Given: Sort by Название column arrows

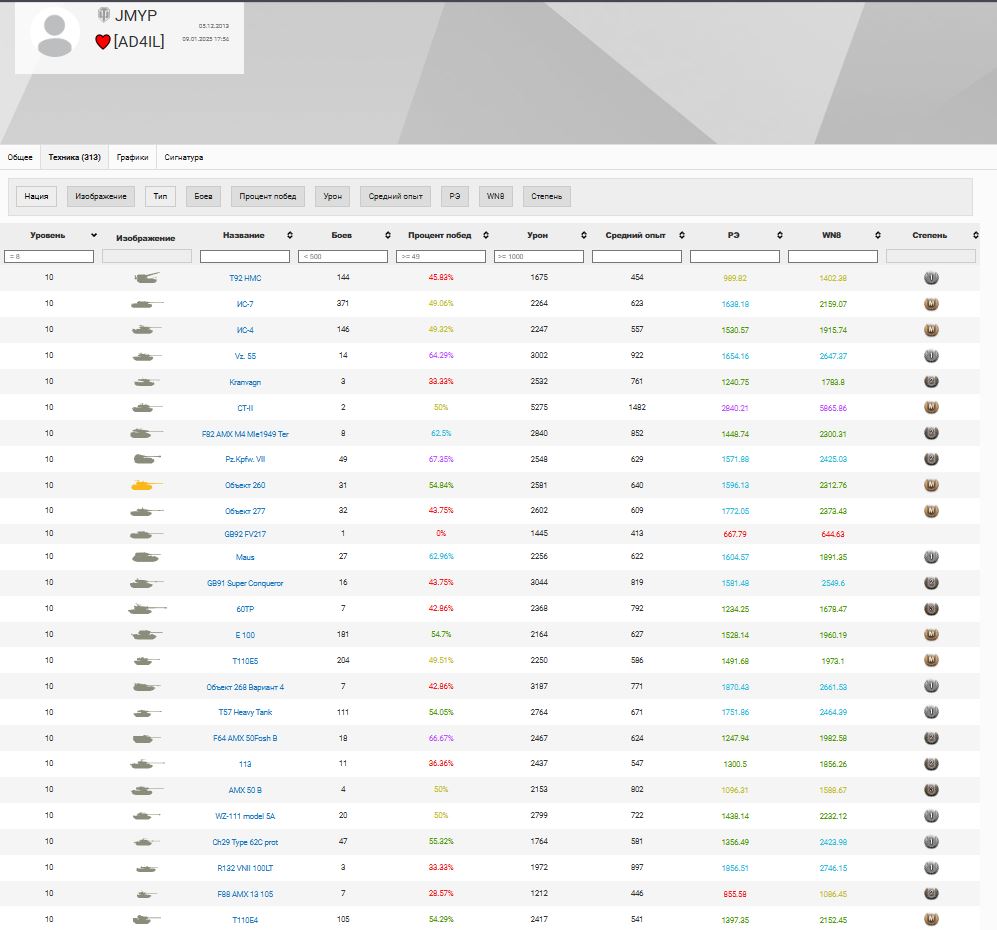Looking at the screenshot, I should pyautogui.click(x=289, y=235).
